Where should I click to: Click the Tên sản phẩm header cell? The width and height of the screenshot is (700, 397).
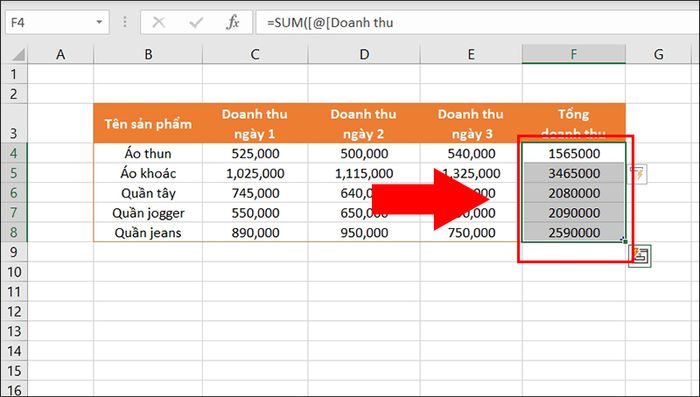[x=148, y=123]
